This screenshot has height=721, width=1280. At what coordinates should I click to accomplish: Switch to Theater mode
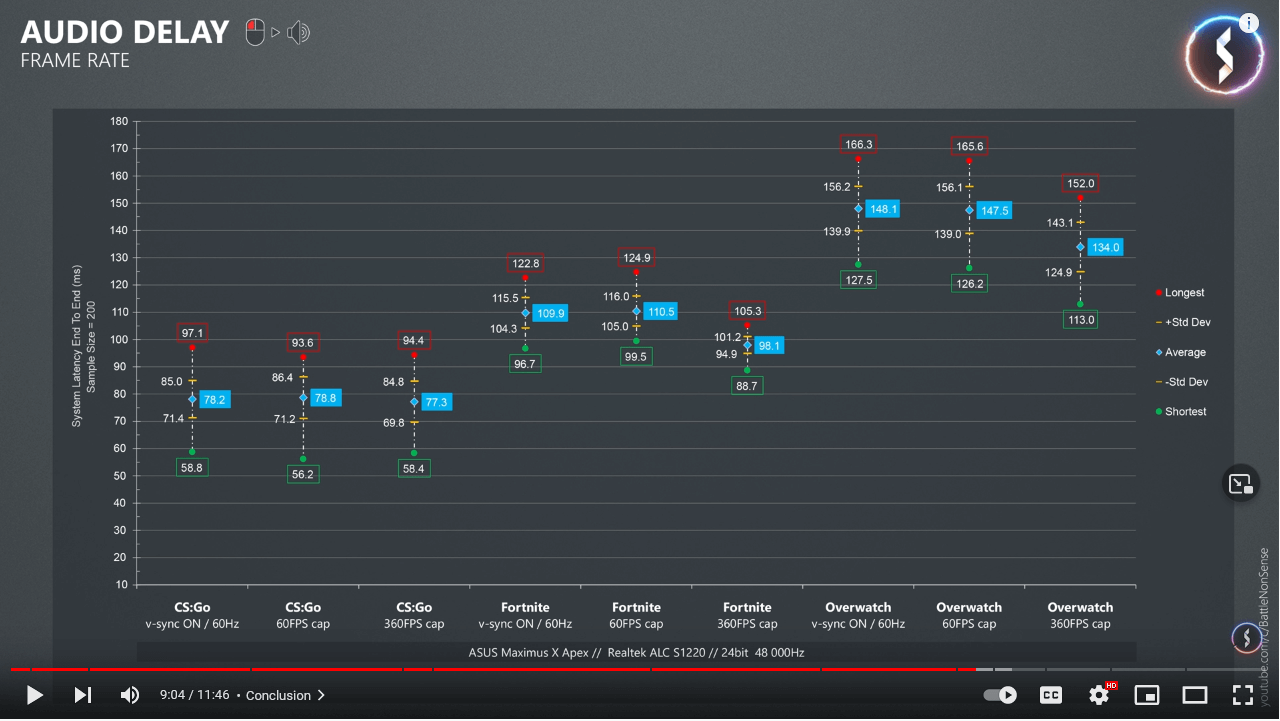1194,695
